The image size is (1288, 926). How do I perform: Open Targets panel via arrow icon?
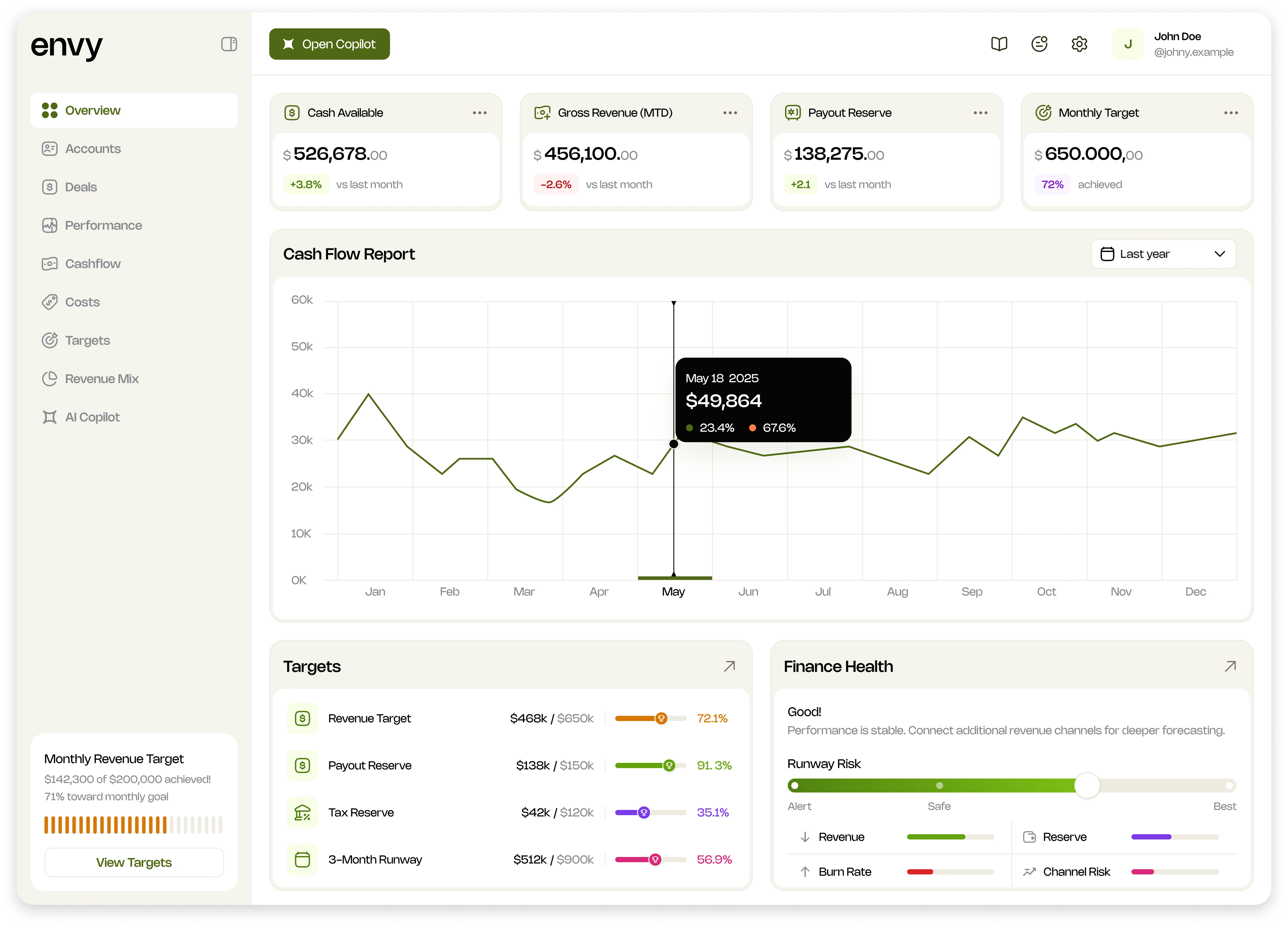tap(729, 666)
